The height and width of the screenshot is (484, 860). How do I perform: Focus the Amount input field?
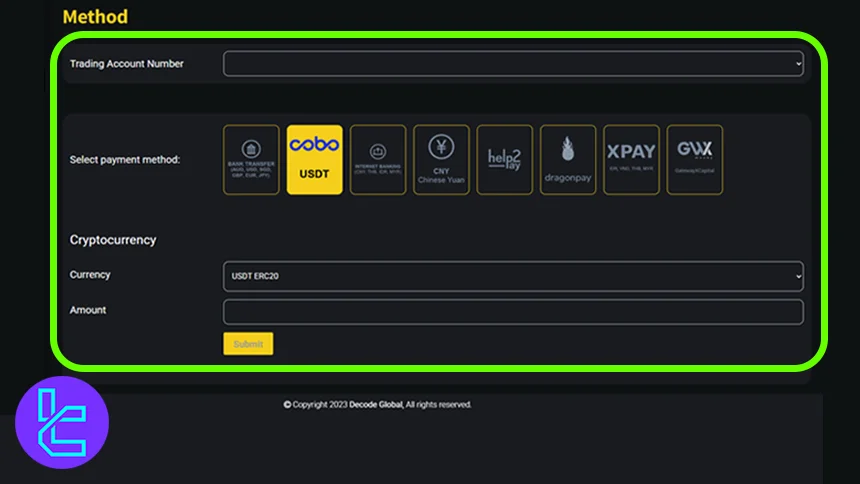pos(512,312)
